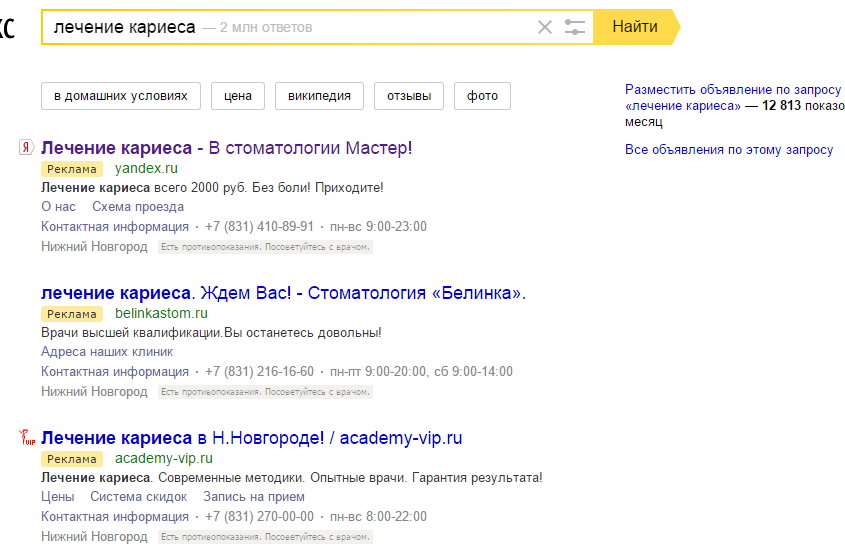
Task: Open 'Все объявления по этому запросу' link
Action: 729,149
